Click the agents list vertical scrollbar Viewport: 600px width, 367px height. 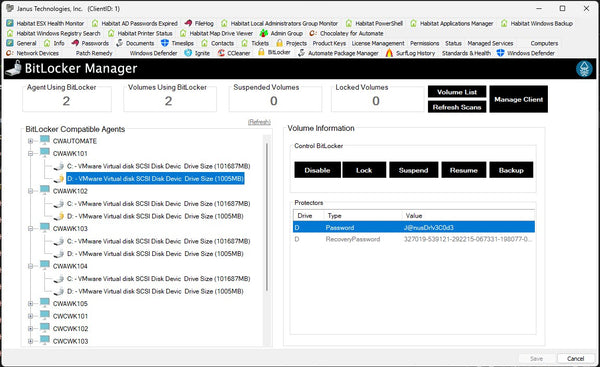point(267,217)
